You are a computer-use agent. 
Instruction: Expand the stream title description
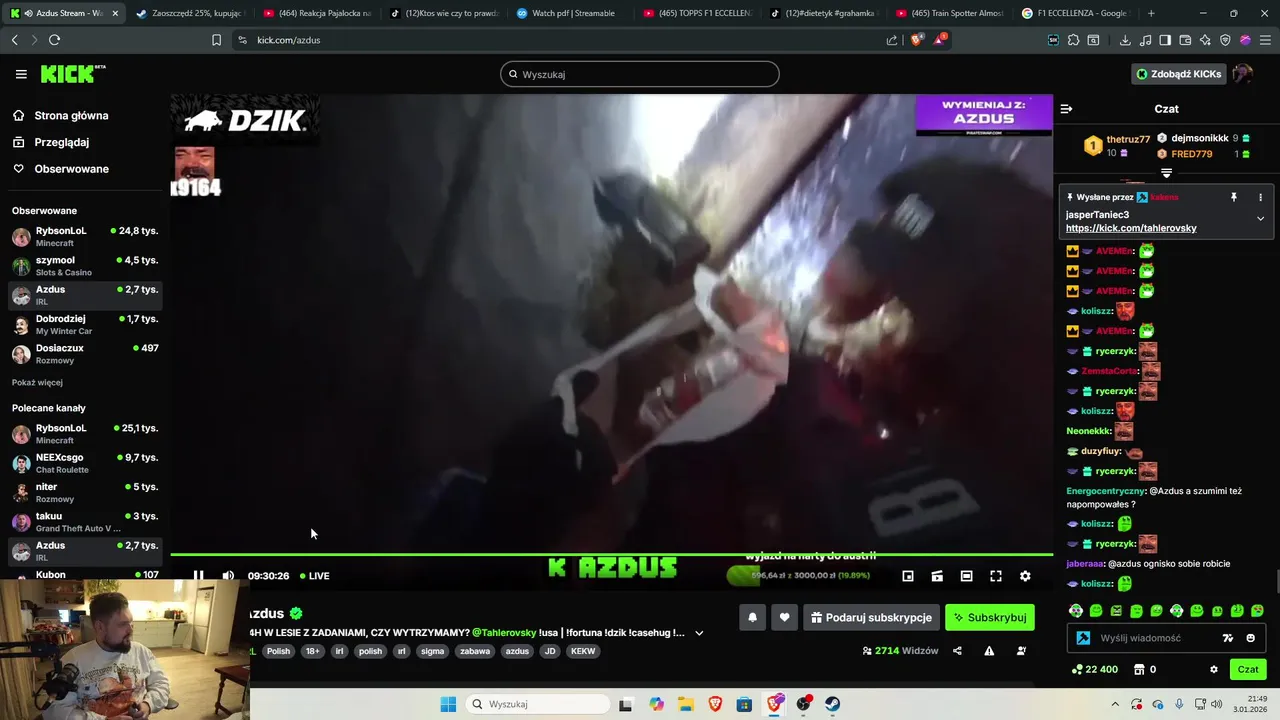pos(699,633)
